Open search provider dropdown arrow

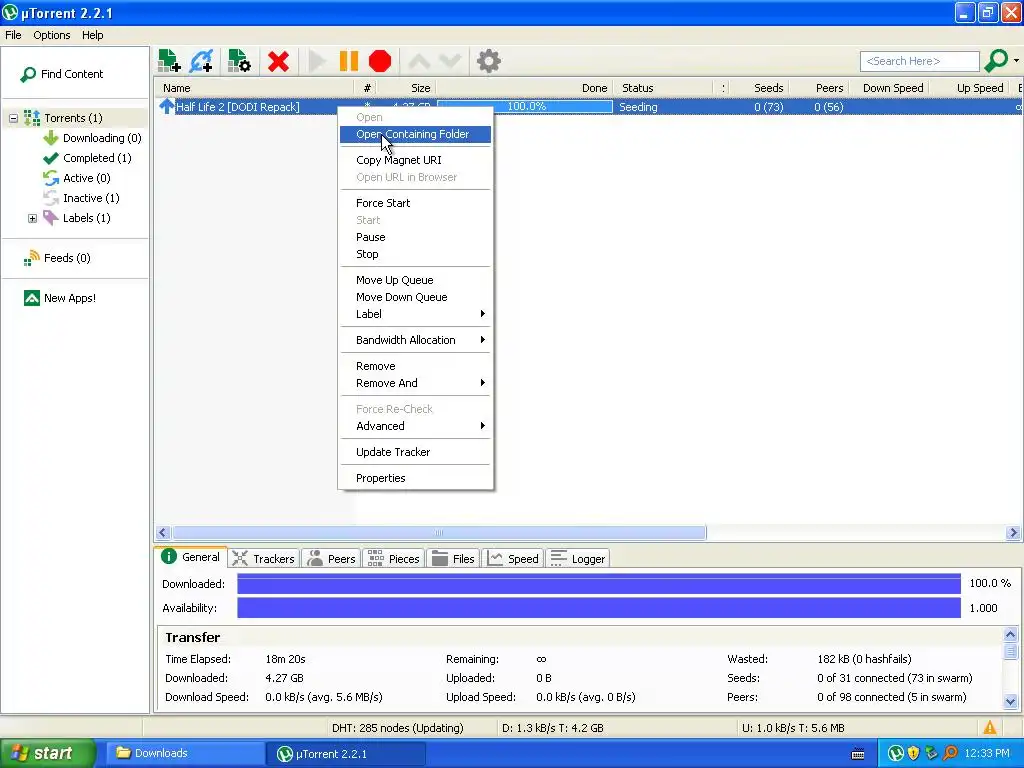1017,61
